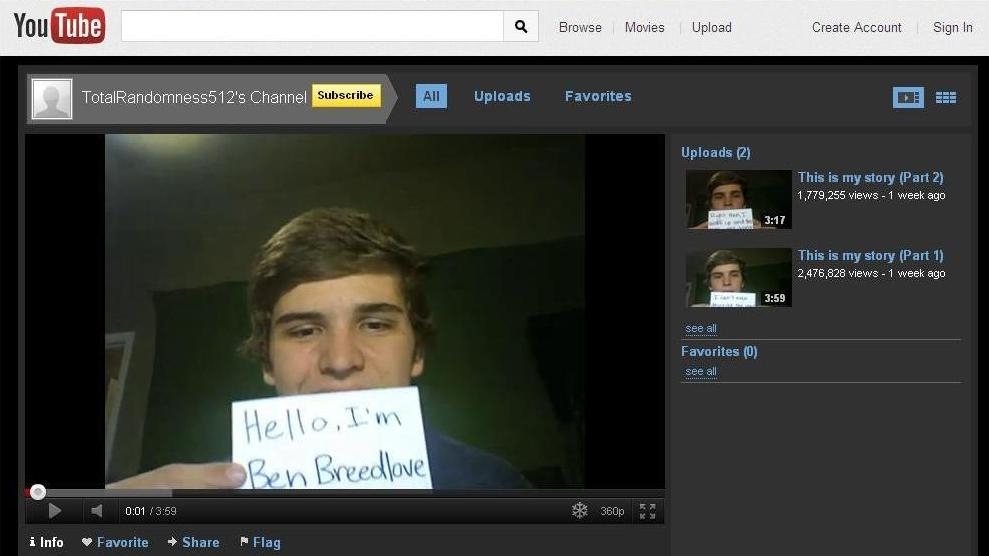Viewport: 989px width, 556px height.
Task: Enter fullscreen mode in the player
Action: tap(647, 511)
